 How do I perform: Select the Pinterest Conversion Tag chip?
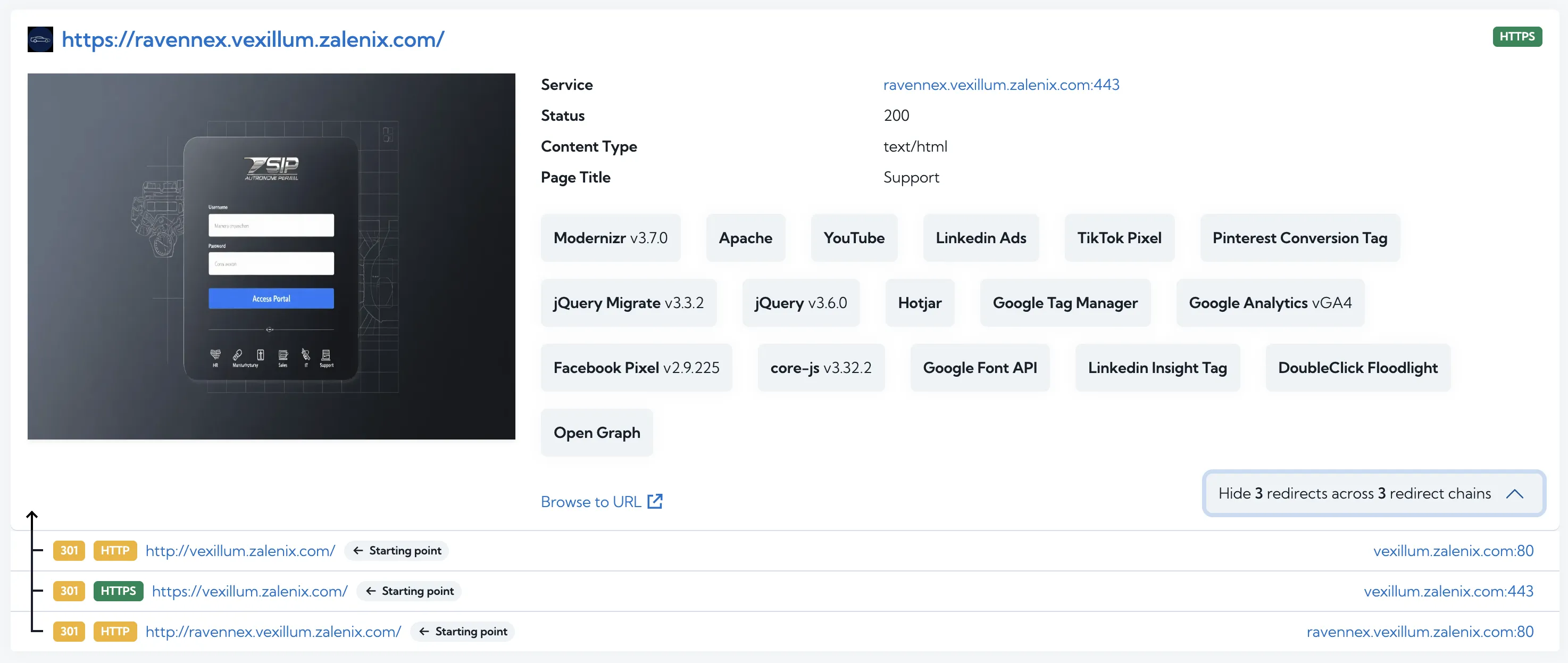click(1299, 238)
